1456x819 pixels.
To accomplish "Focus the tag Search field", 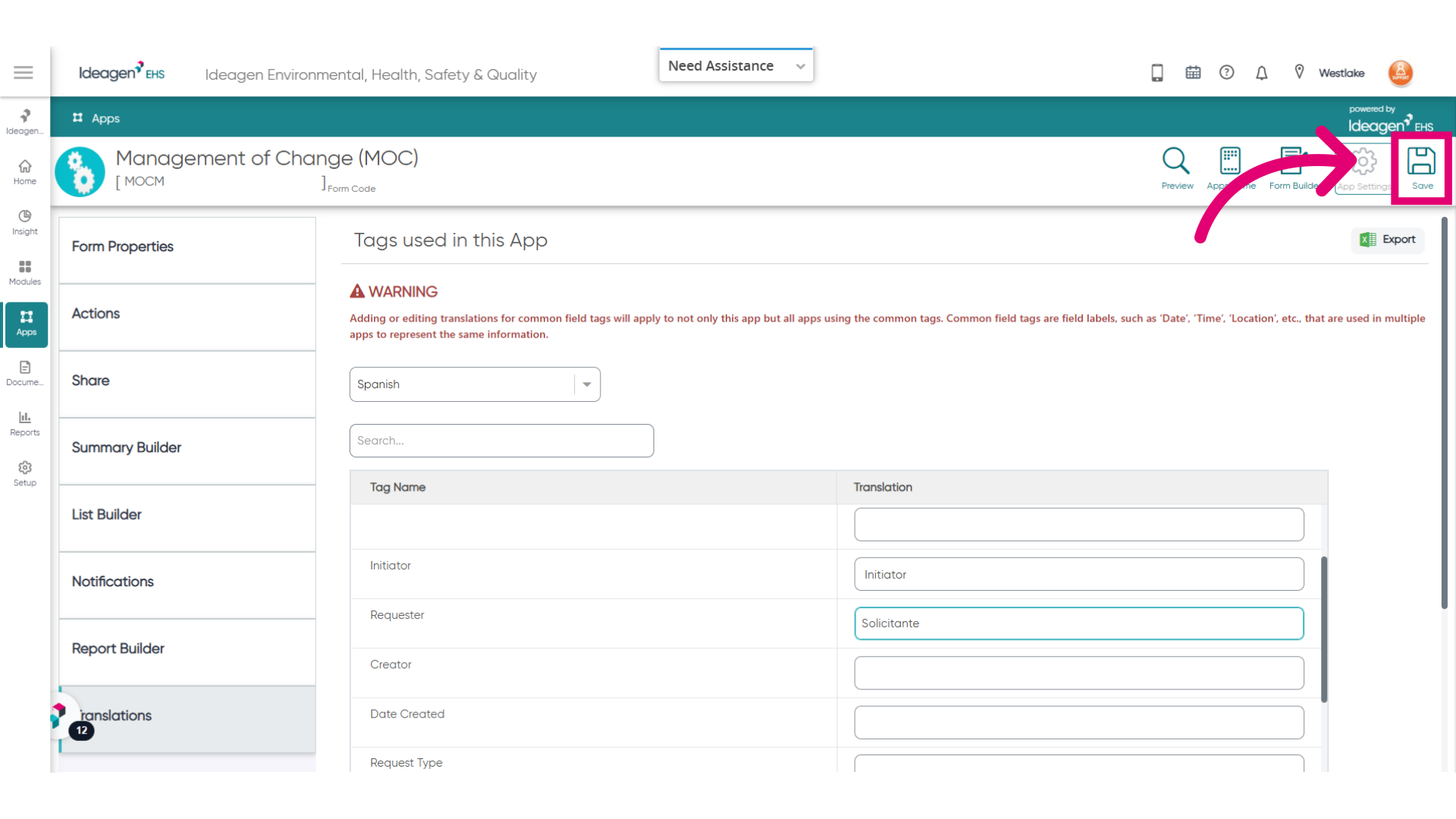I will click(501, 441).
